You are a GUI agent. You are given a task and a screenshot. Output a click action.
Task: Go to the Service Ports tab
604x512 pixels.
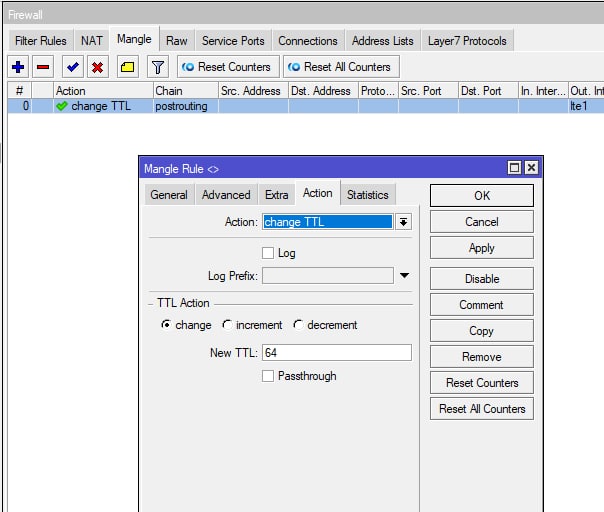233,40
